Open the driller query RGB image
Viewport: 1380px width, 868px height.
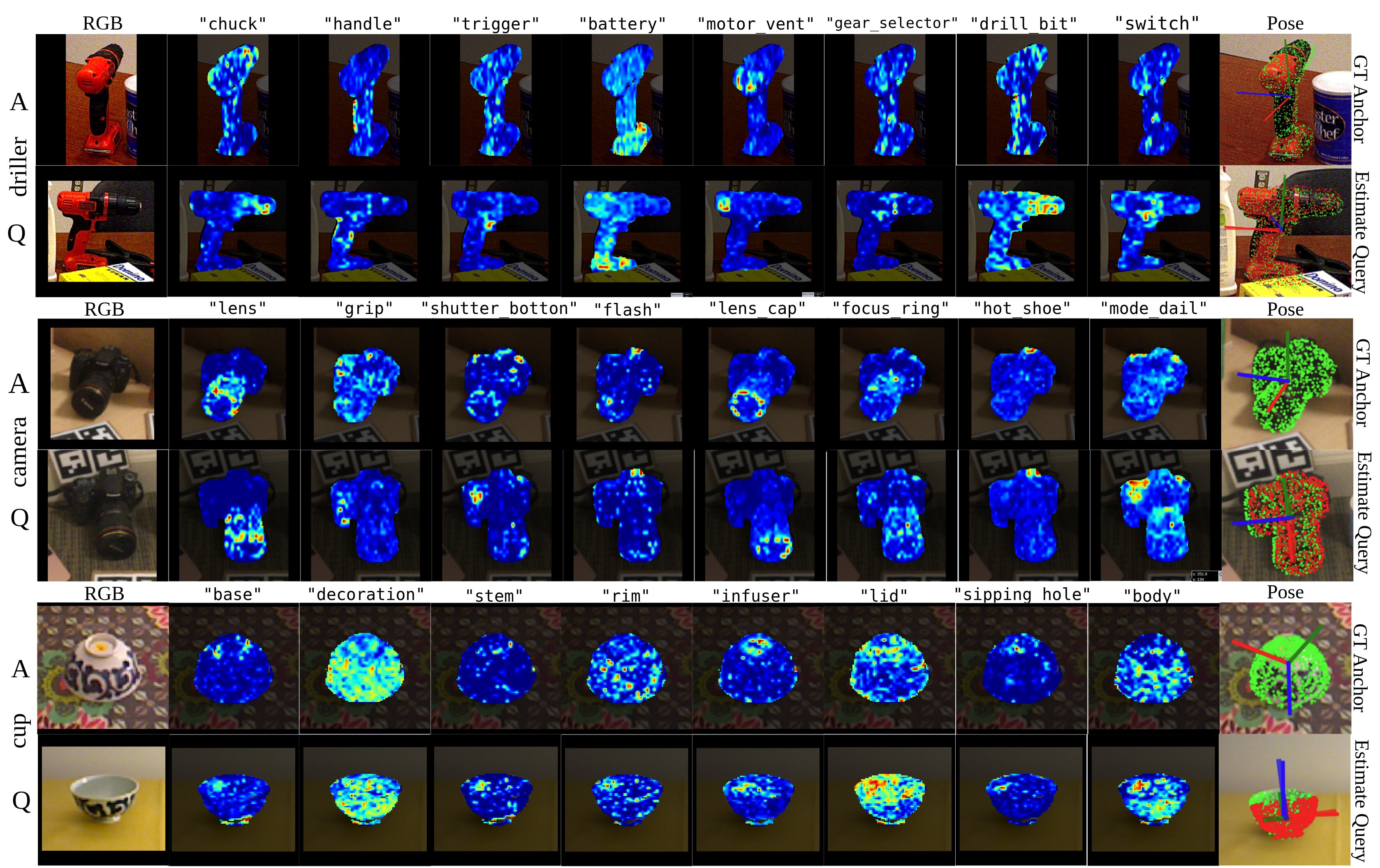(101, 231)
